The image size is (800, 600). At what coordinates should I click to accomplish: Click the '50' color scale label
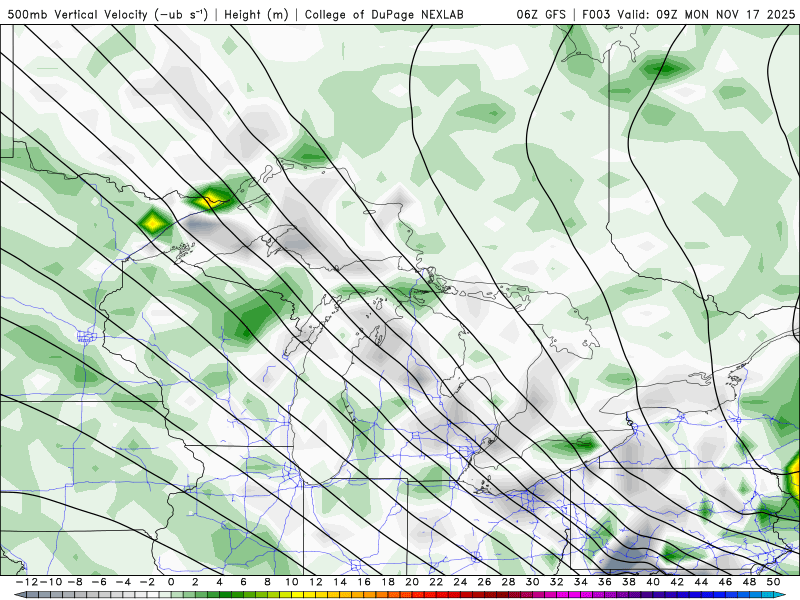coord(773,582)
